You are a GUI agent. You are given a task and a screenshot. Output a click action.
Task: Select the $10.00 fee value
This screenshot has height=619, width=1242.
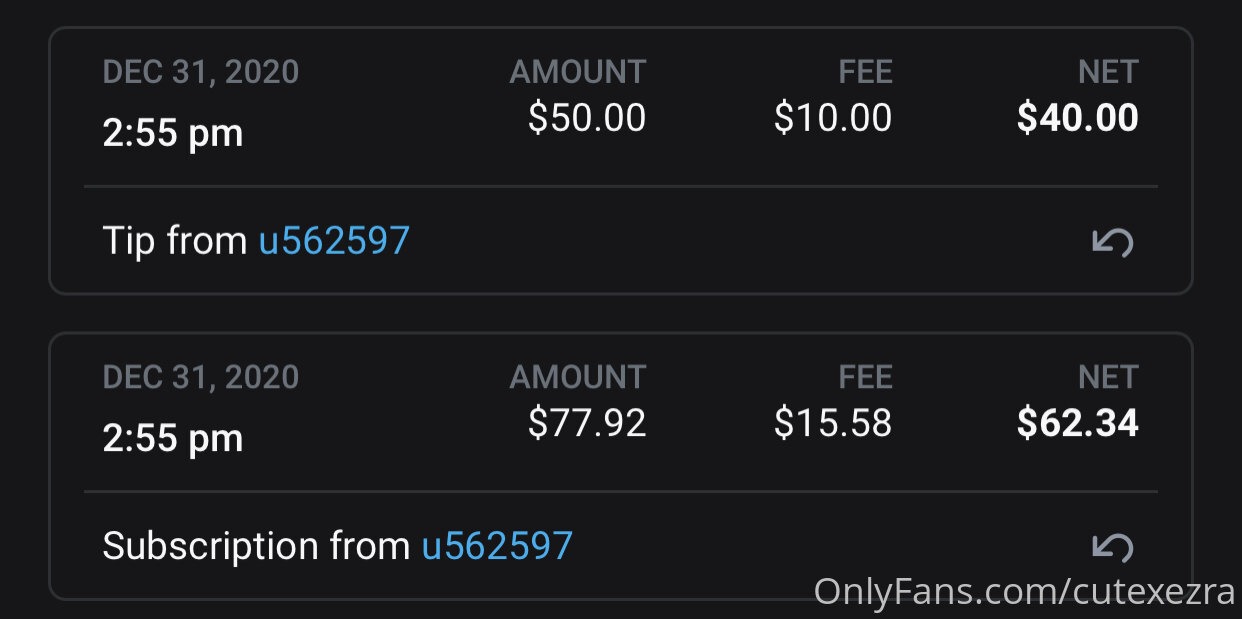point(833,118)
